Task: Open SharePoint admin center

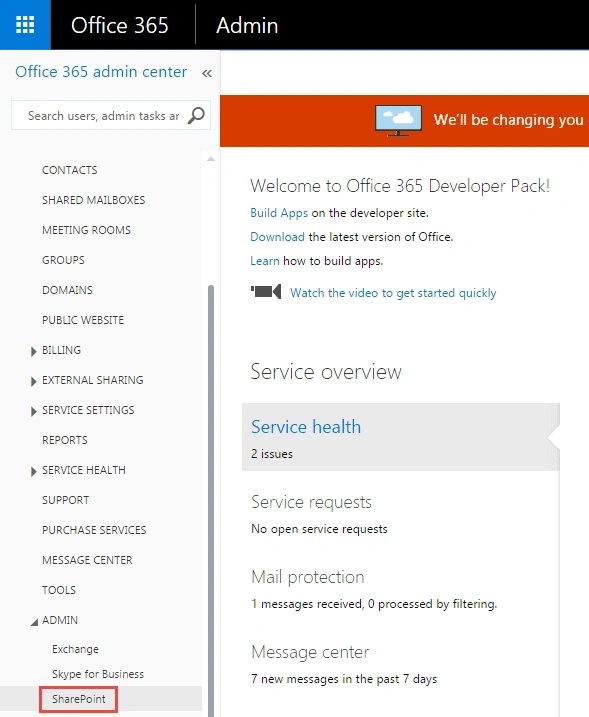Action: coord(79,699)
